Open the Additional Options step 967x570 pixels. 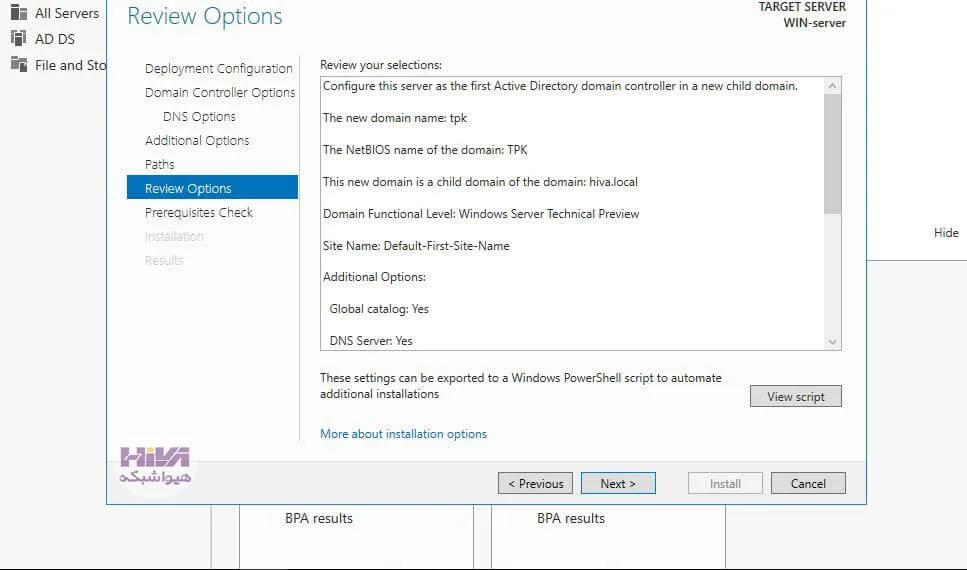click(x=197, y=141)
